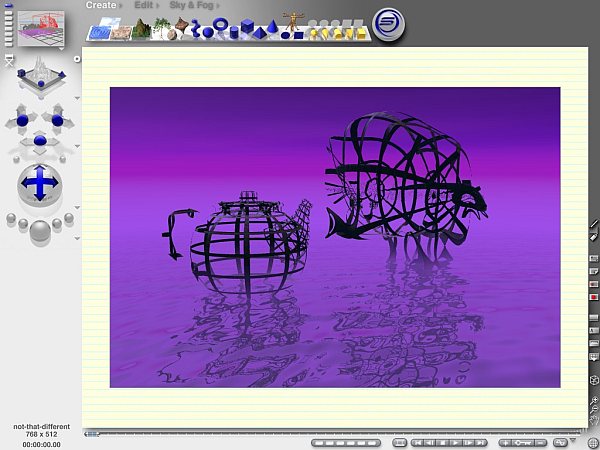Switch to the Sky & Fog palette
The height and width of the screenshot is (450, 600).
pyautogui.click(x=194, y=5)
